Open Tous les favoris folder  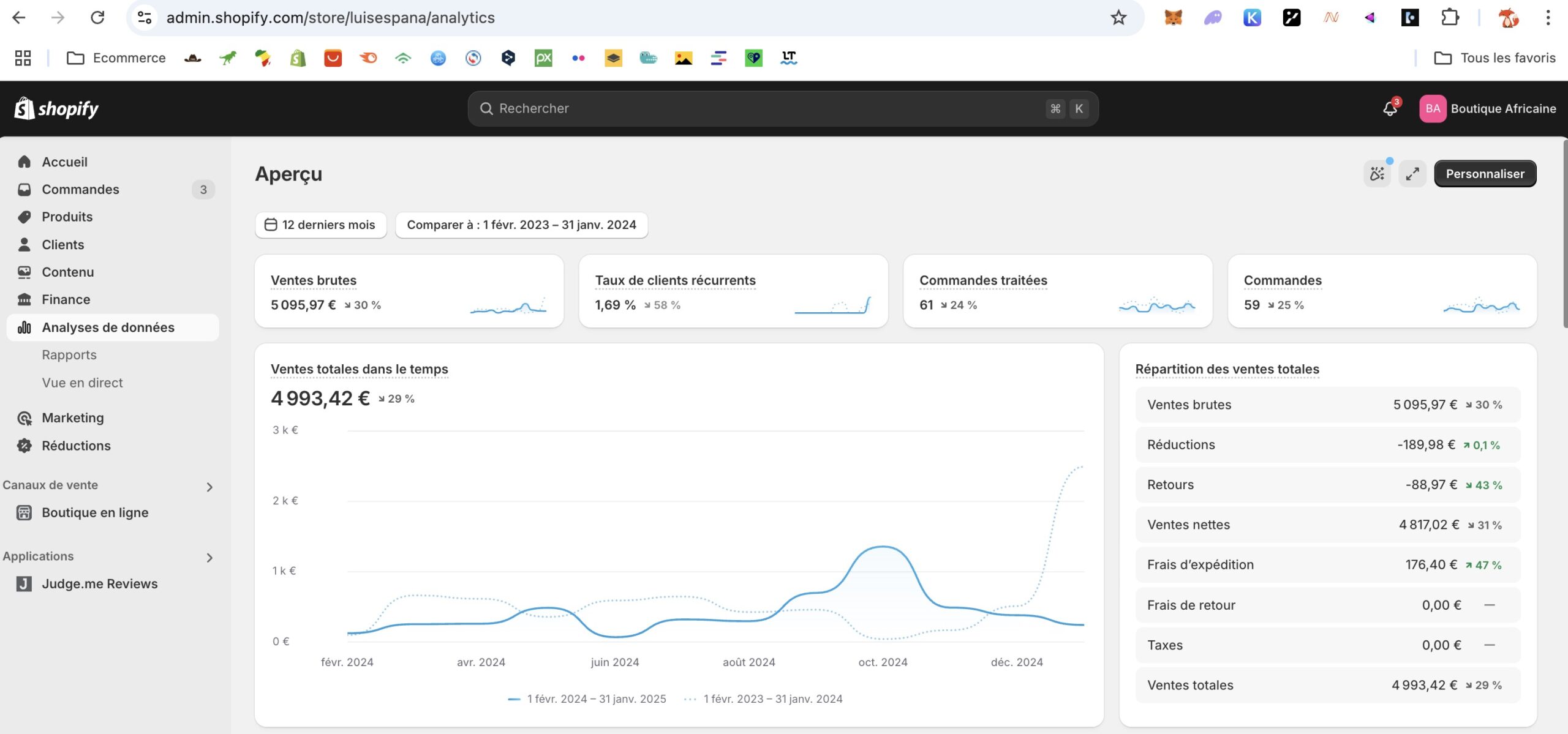pos(1494,58)
